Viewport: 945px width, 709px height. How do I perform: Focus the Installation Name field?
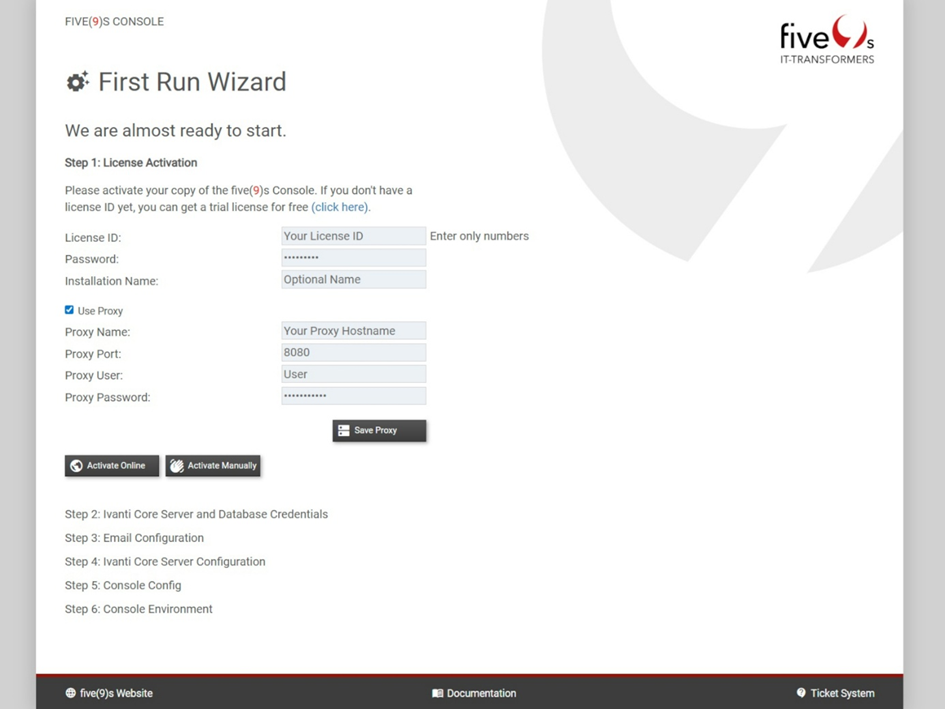point(354,279)
